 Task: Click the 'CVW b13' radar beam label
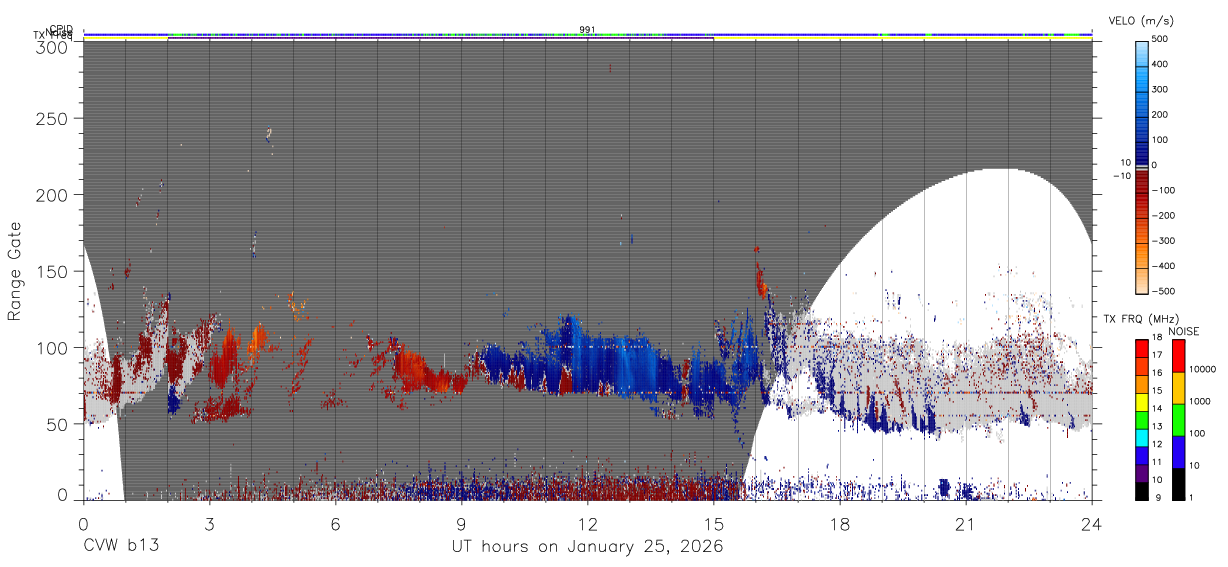(121, 546)
